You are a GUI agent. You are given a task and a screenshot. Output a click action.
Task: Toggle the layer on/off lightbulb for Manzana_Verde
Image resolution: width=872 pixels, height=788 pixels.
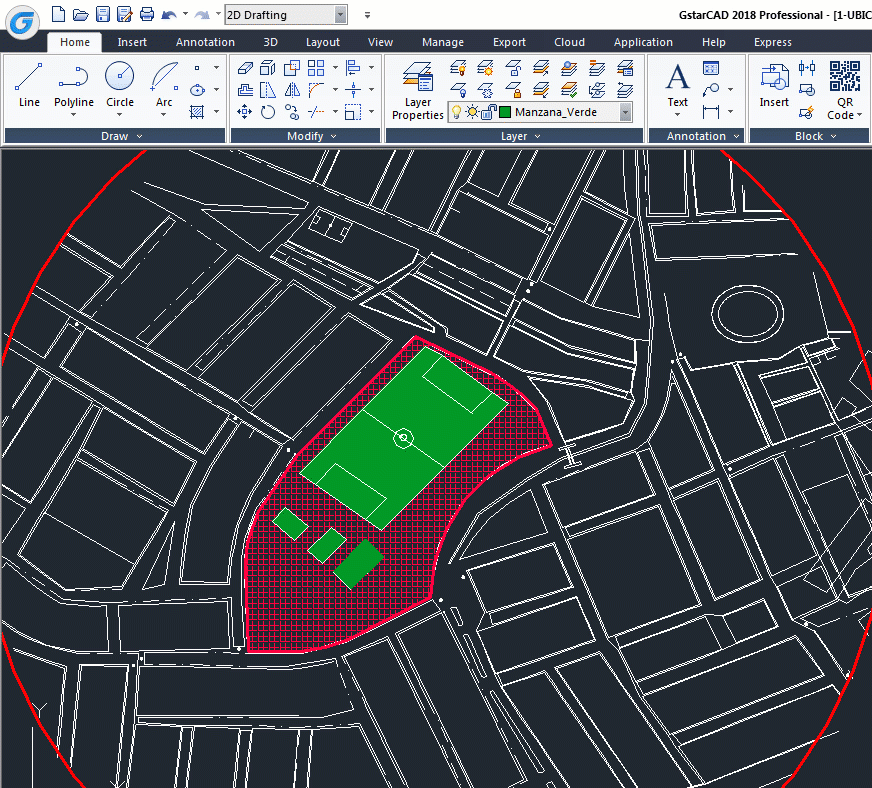coord(456,112)
